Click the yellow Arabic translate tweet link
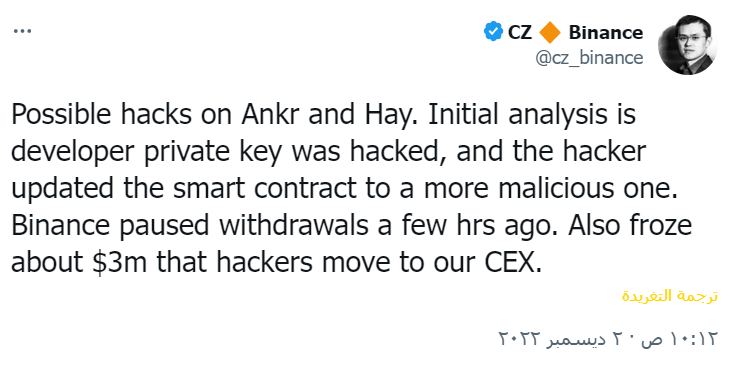 (x=670, y=296)
